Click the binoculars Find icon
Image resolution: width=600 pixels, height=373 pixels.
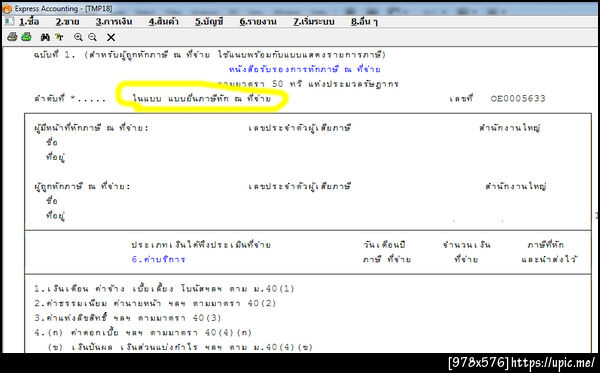coord(45,37)
